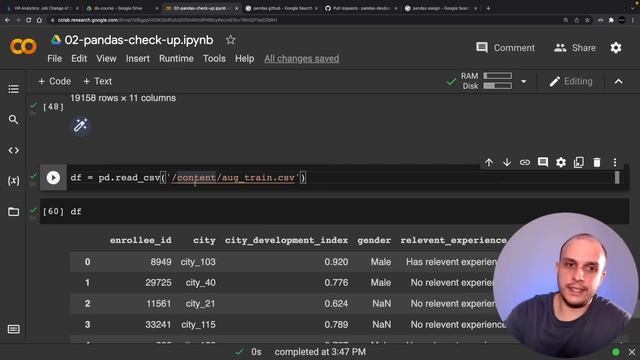Open the View menu
Screen dimensions: 640x360
click(106, 59)
